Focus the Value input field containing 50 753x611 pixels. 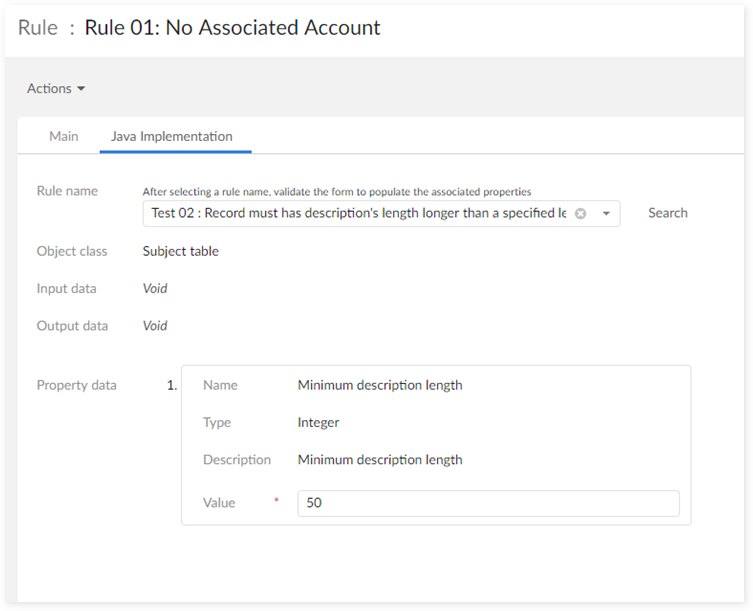[x=488, y=503]
